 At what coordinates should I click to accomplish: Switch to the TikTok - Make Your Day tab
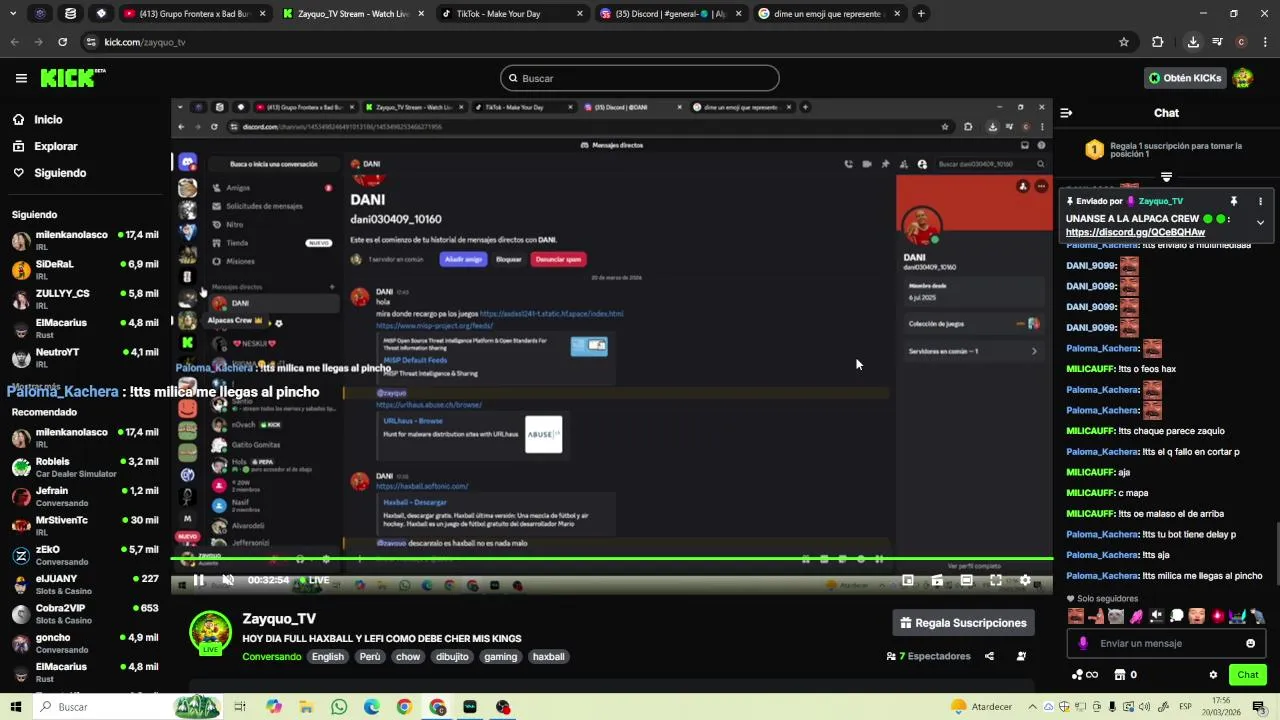coord(513,14)
